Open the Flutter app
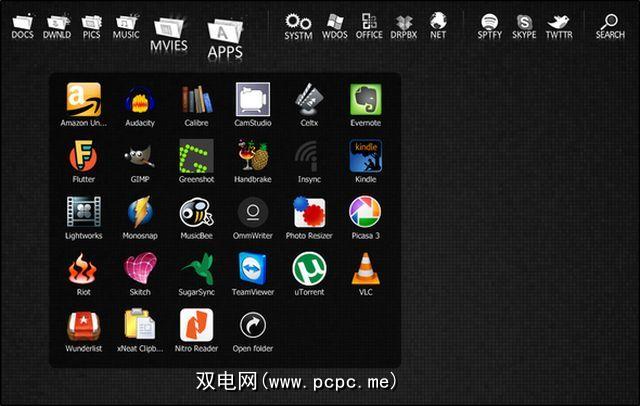 click(x=84, y=161)
